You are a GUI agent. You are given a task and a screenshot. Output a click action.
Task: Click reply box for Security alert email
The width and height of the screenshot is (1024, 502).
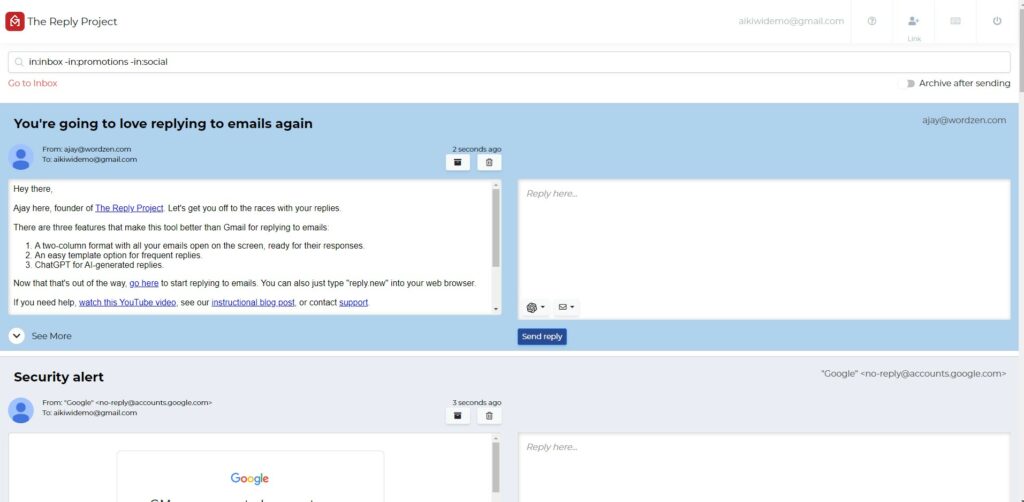tap(764, 468)
